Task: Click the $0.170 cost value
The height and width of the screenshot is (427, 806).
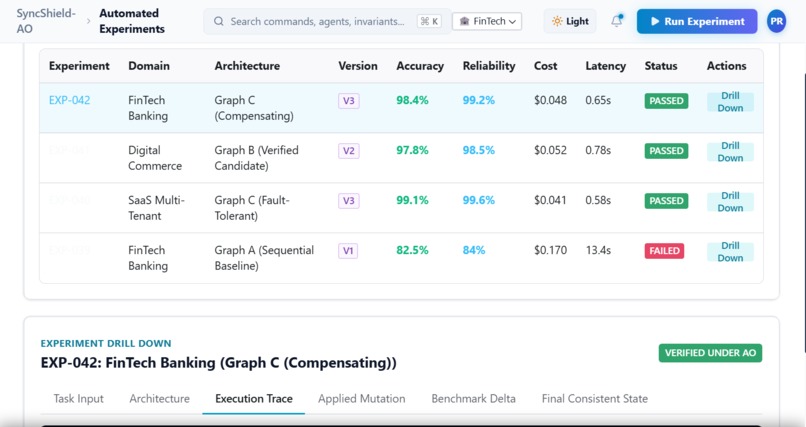Action: click(x=551, y=250)
